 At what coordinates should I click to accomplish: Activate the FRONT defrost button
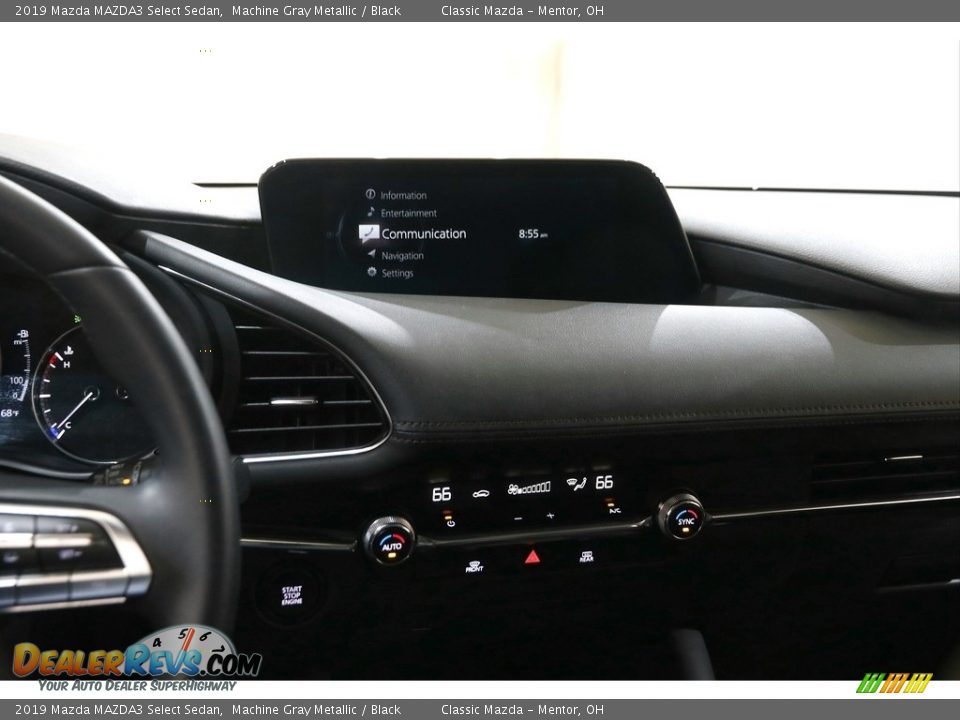click(x=474, y=566)
